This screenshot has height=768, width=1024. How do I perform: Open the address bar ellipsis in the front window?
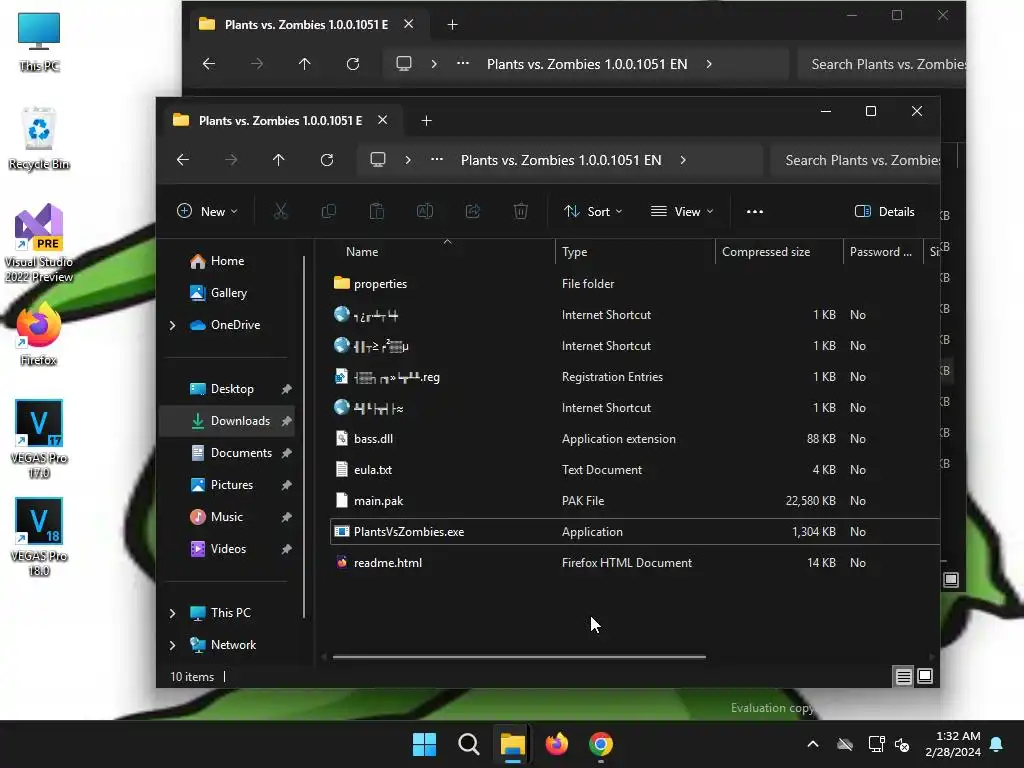(x=437, y=159)
